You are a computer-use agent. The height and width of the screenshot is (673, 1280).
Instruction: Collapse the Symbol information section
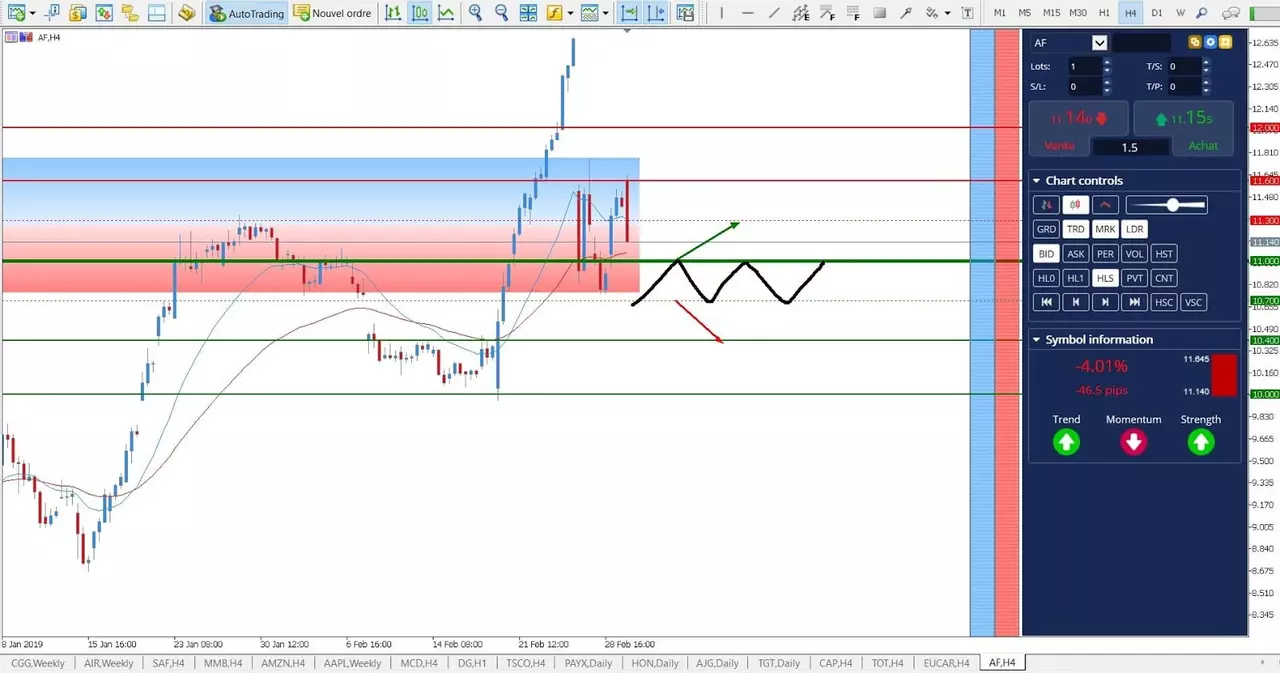pos(1036,340)
